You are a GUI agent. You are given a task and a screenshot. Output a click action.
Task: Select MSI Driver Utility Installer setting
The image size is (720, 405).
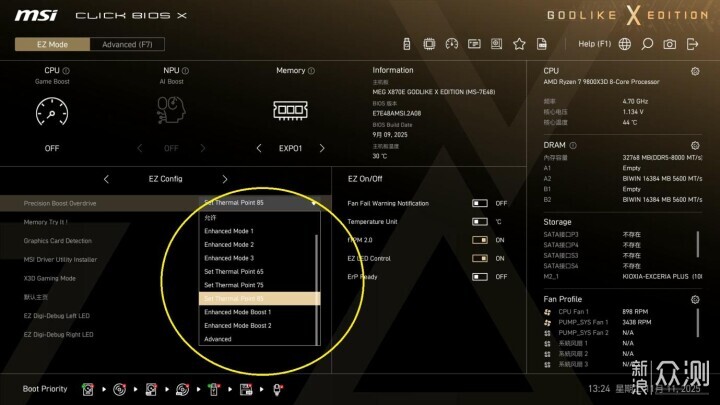(x=60, y=259)
